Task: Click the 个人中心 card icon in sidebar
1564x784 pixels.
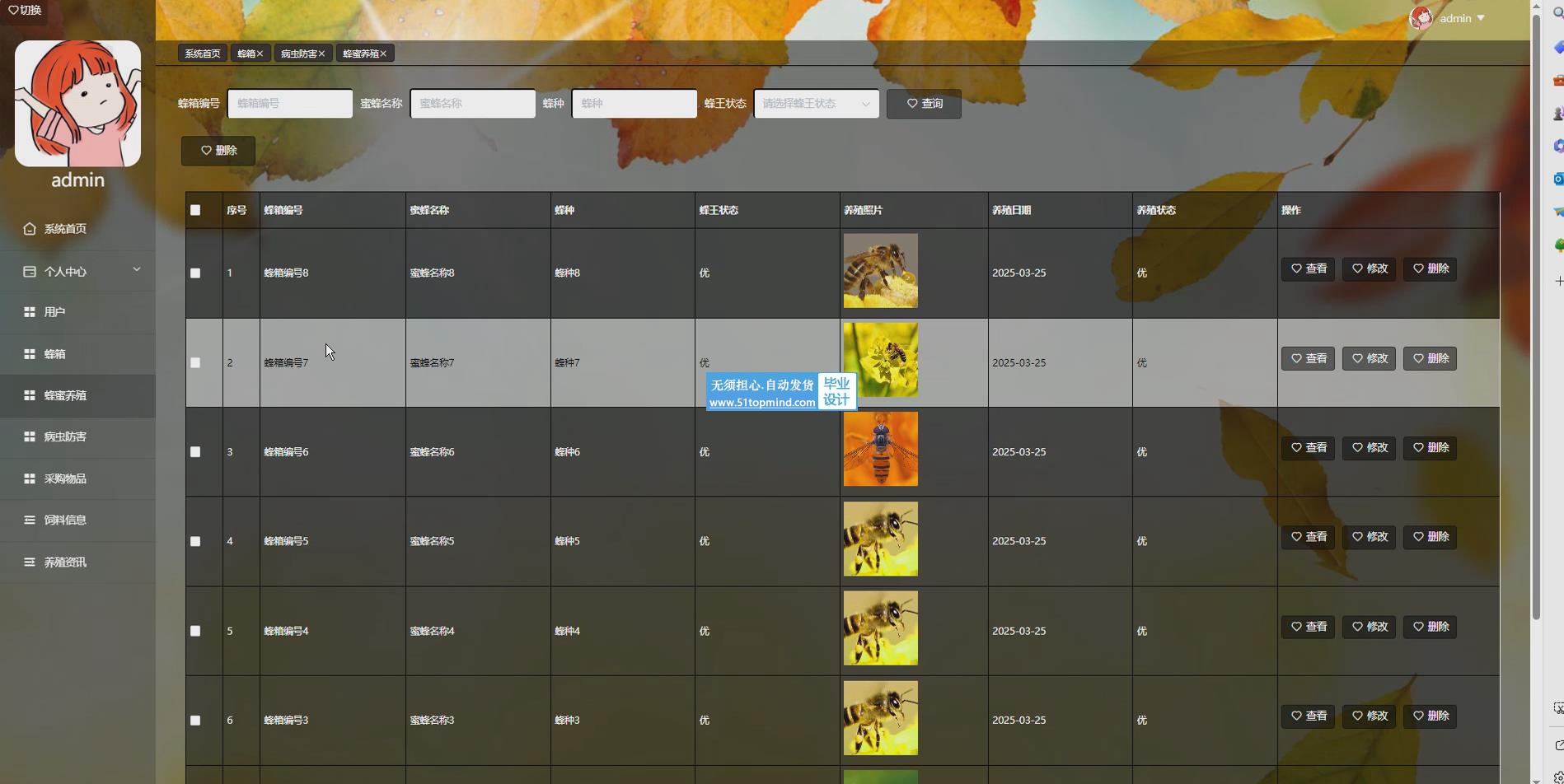Action: 30,272
